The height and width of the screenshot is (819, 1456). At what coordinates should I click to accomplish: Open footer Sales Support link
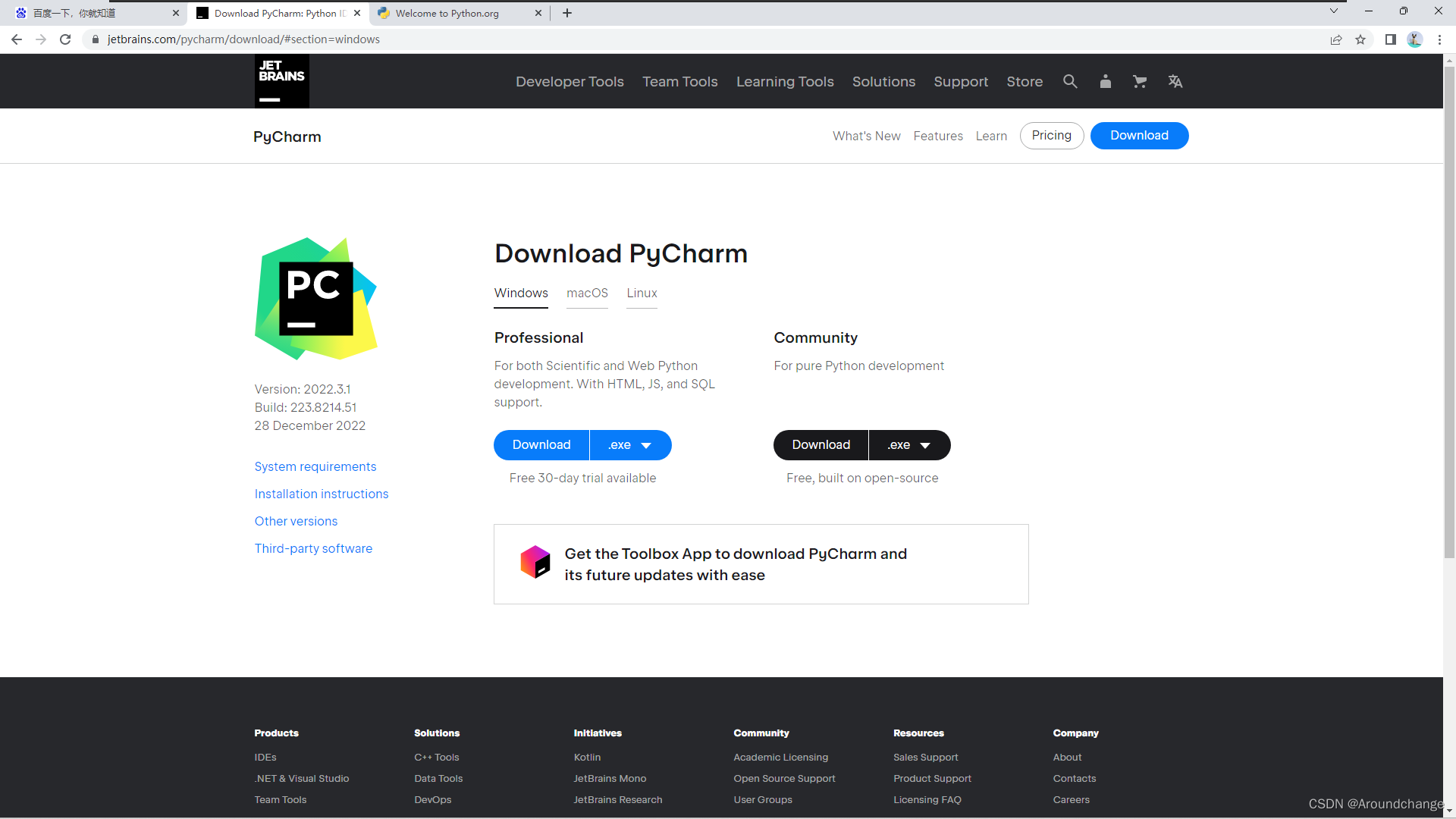926,758
